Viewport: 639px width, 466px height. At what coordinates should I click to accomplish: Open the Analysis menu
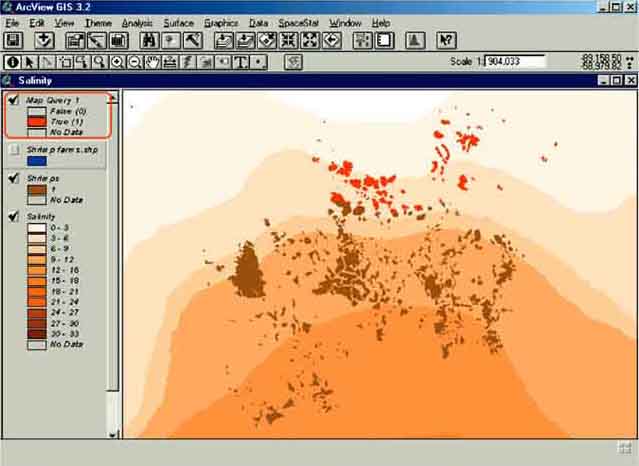pos(137,22)
